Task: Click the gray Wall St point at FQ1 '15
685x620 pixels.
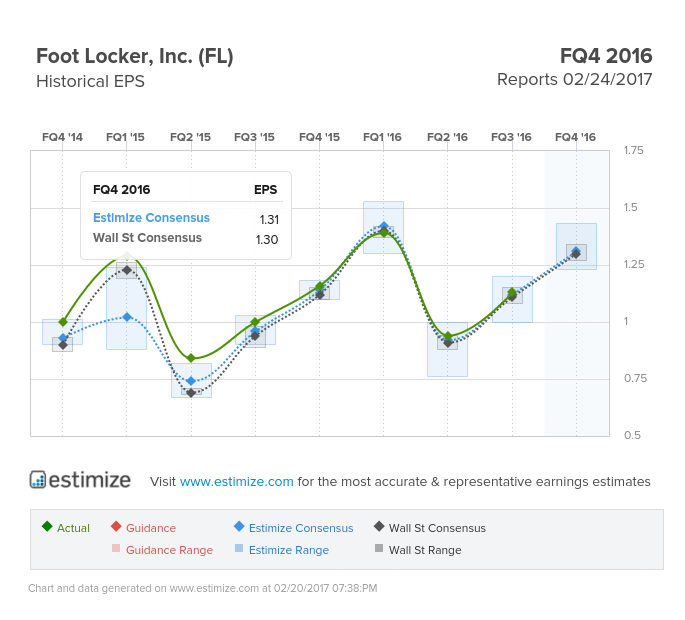Action: tap(127, 270)
